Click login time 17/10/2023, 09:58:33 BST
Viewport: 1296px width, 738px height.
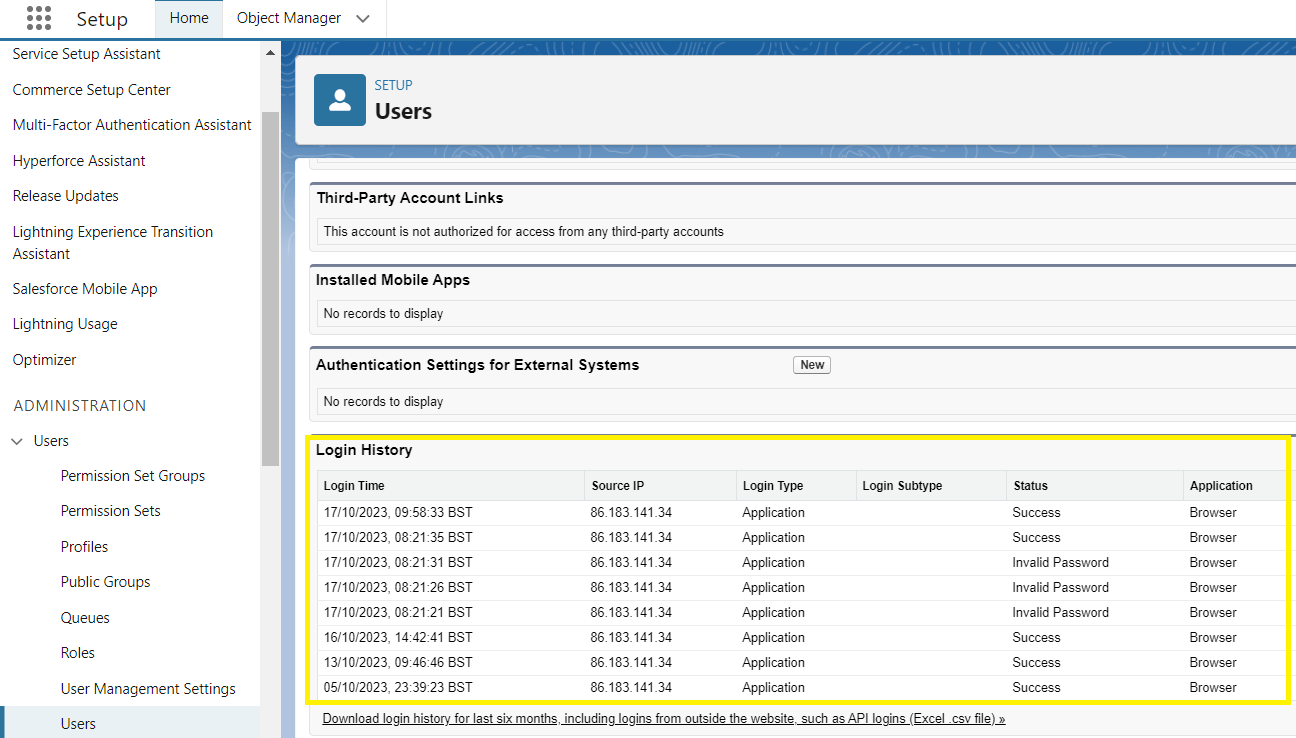coord(398,513)
